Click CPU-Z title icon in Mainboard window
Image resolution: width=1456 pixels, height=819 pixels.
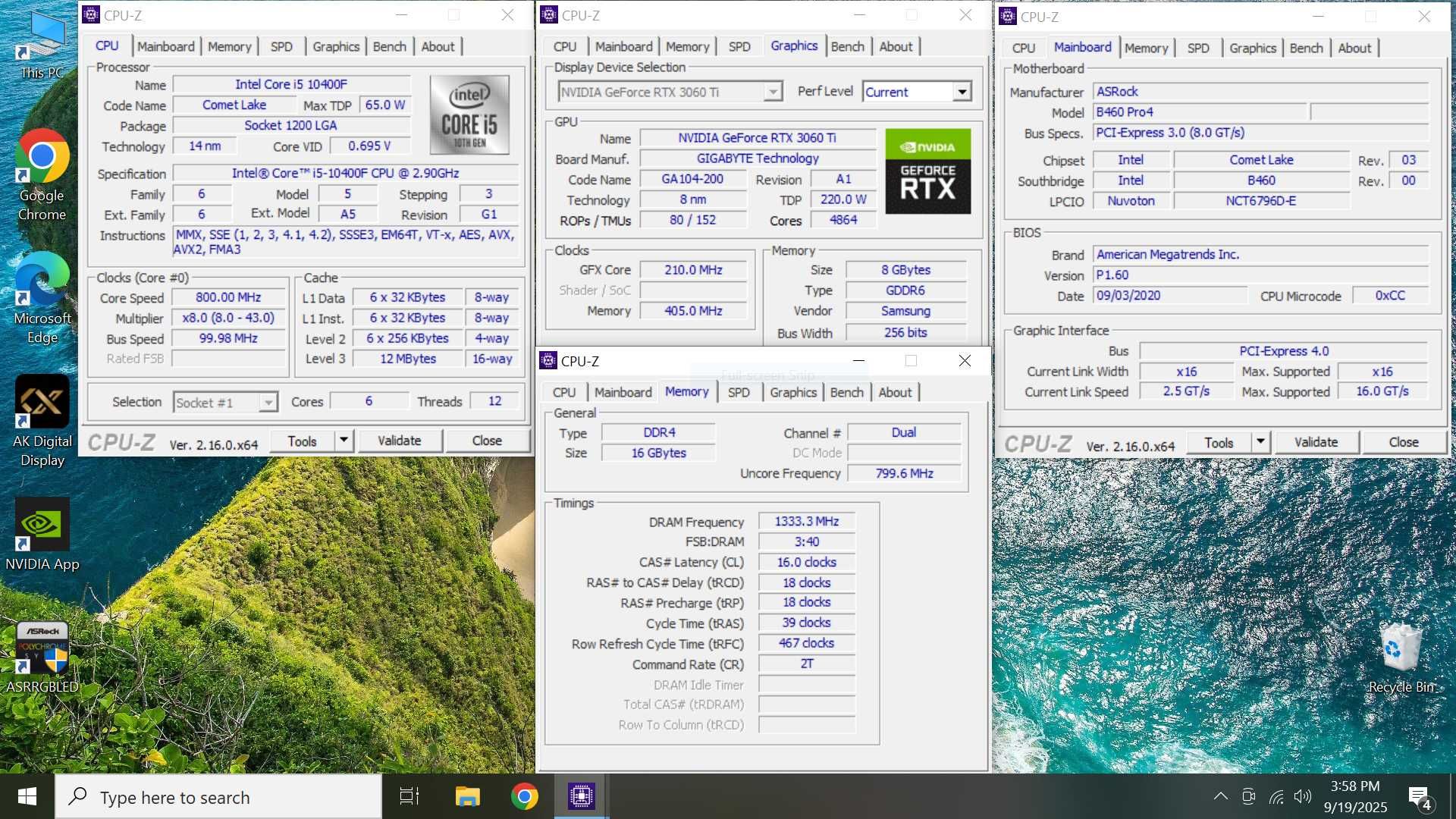1008,16
